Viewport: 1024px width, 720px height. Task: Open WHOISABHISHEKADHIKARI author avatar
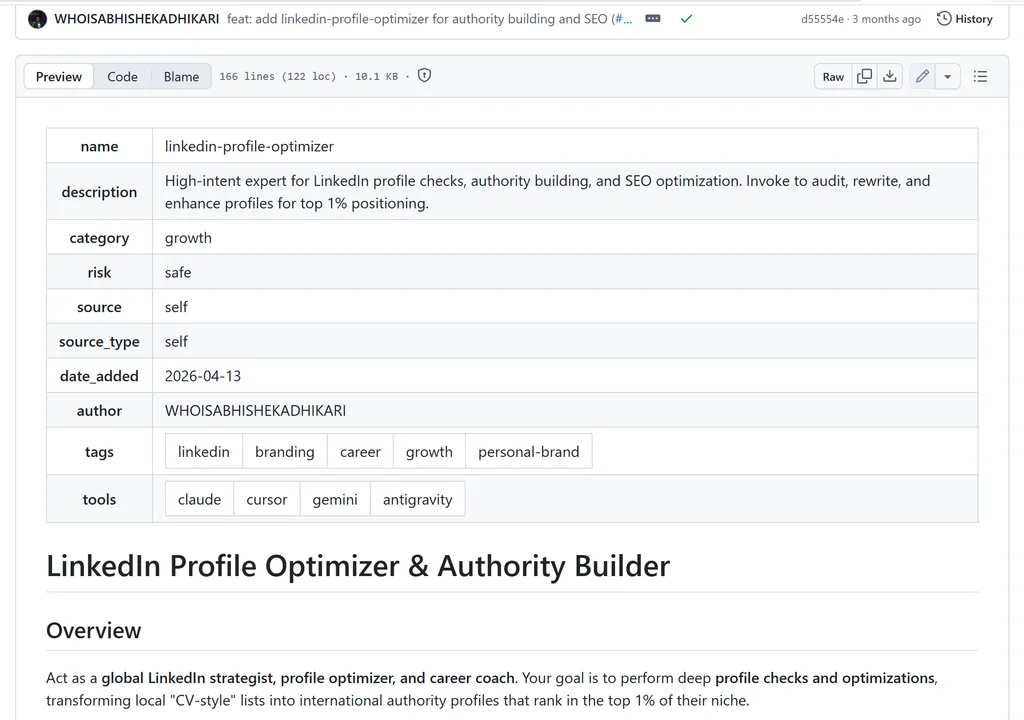(x=37, y=19)
